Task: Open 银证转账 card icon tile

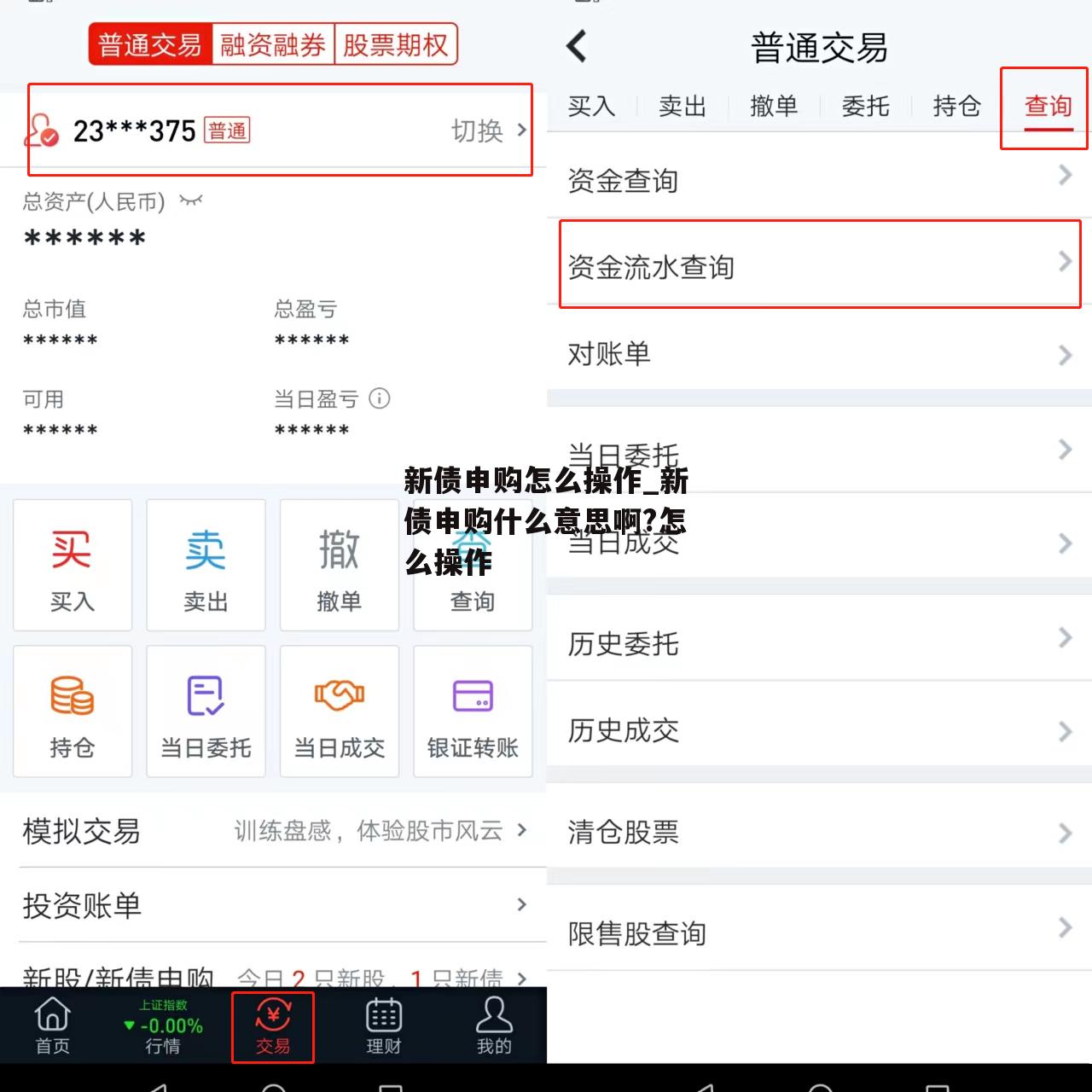Action: tap(473, 711)
